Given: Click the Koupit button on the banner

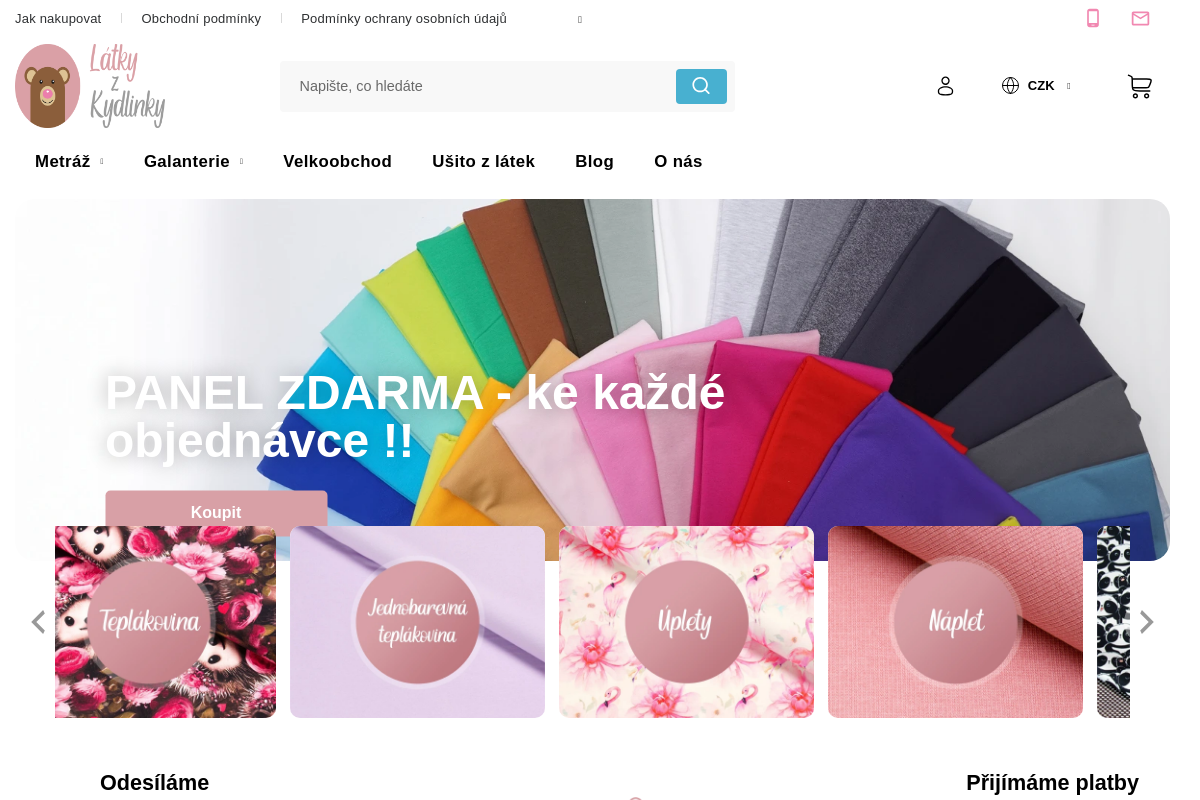Looking at the screenshot, I should pos(216,509).
